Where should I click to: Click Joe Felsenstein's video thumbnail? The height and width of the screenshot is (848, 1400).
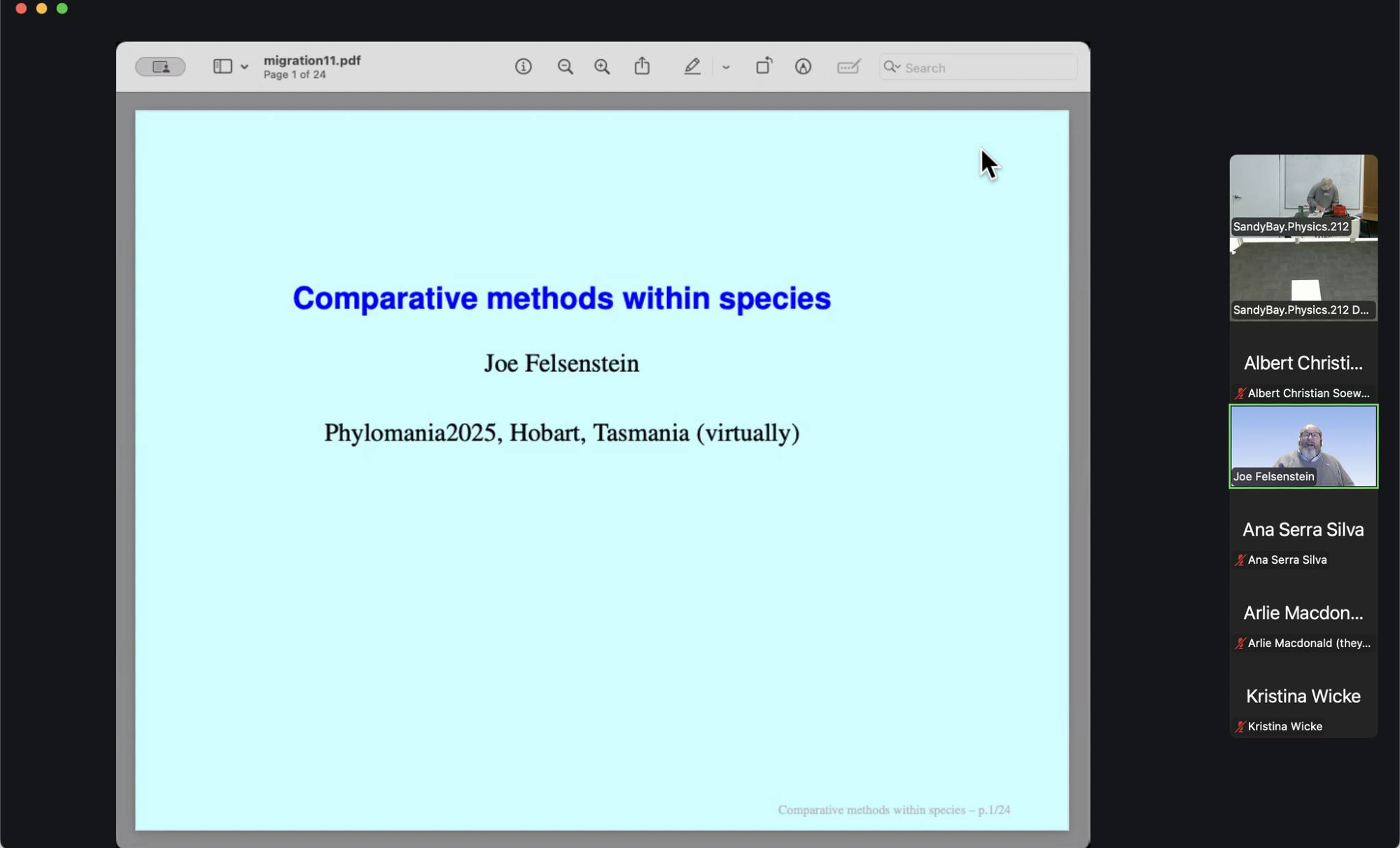[x=1303, y=446]
